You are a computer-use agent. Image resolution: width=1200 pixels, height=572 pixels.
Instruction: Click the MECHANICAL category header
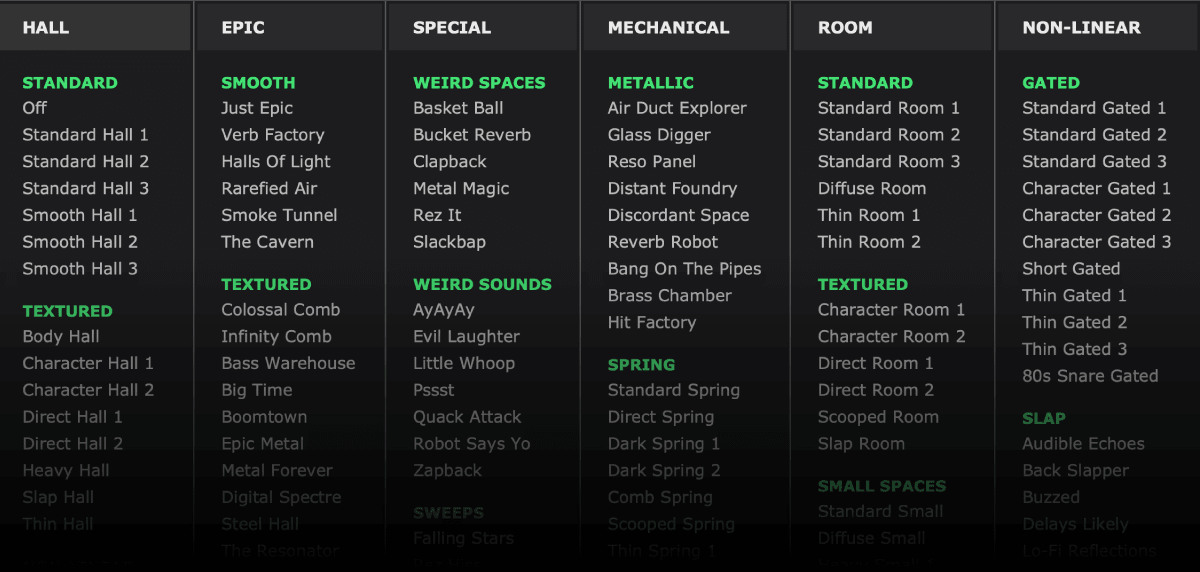tap(668, 27)
